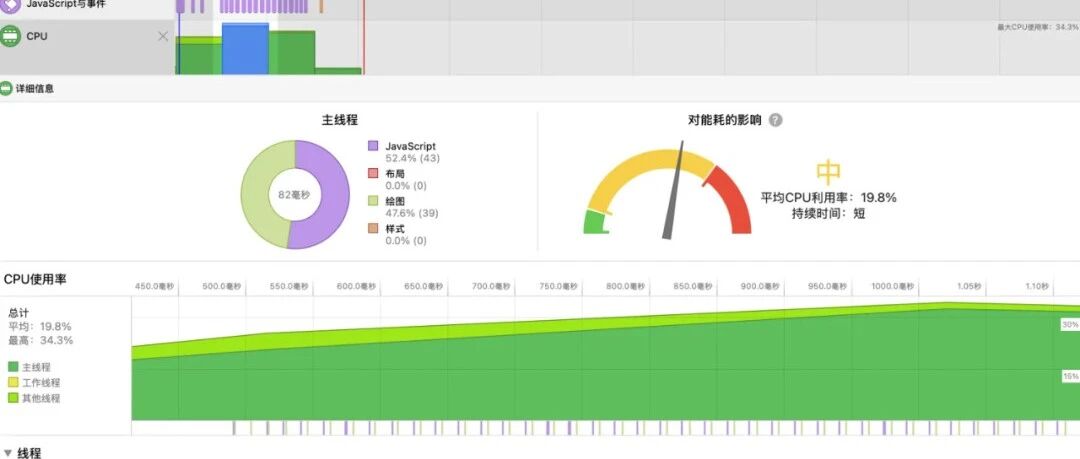
Task: Toggle the 其他线程 legend checkbox
Action: [x=13, y=398]
